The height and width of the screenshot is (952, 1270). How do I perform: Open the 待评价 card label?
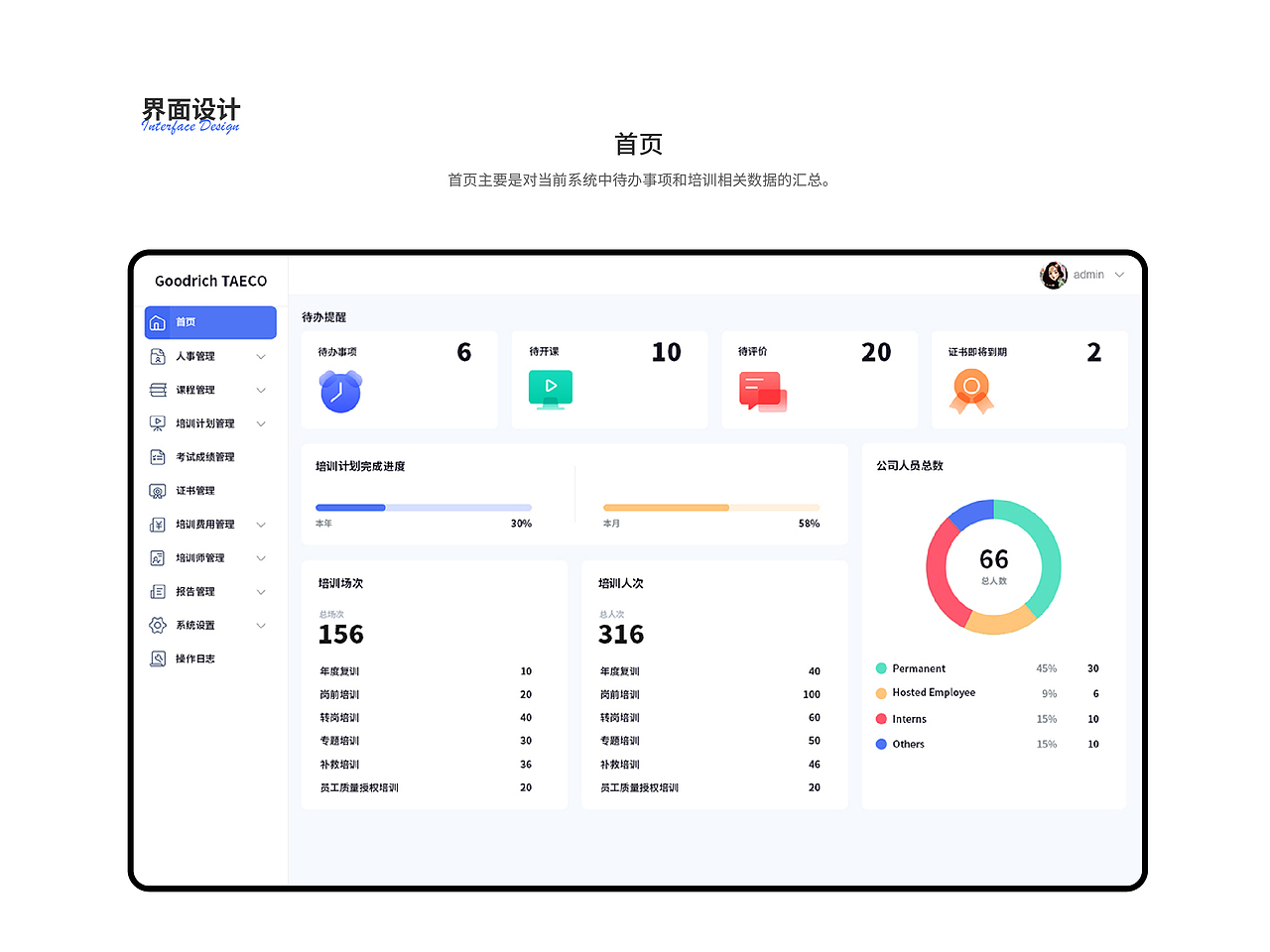pos(753,352)
